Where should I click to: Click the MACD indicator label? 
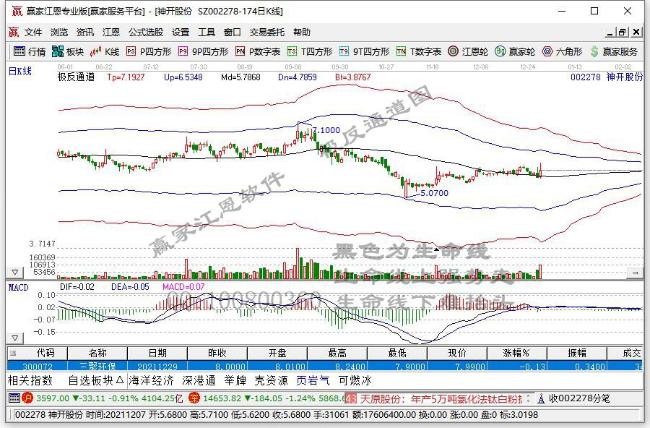[x=18, y=287]
